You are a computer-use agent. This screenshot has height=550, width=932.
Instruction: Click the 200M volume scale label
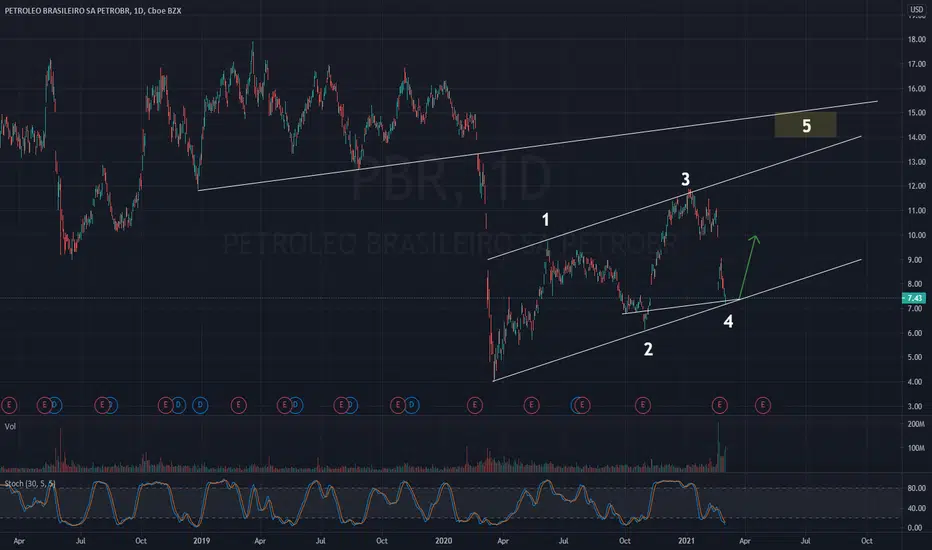tap(916, 425)
